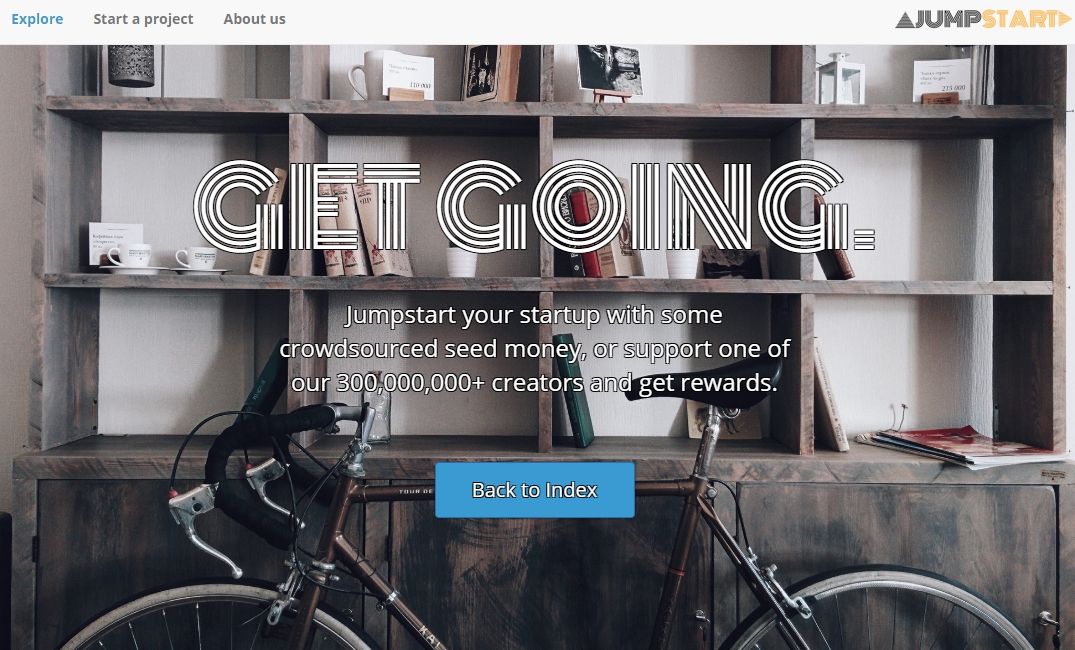Click the Jumpstart logo wordmark
This screenshot has width=1075, height=650.
982,19
